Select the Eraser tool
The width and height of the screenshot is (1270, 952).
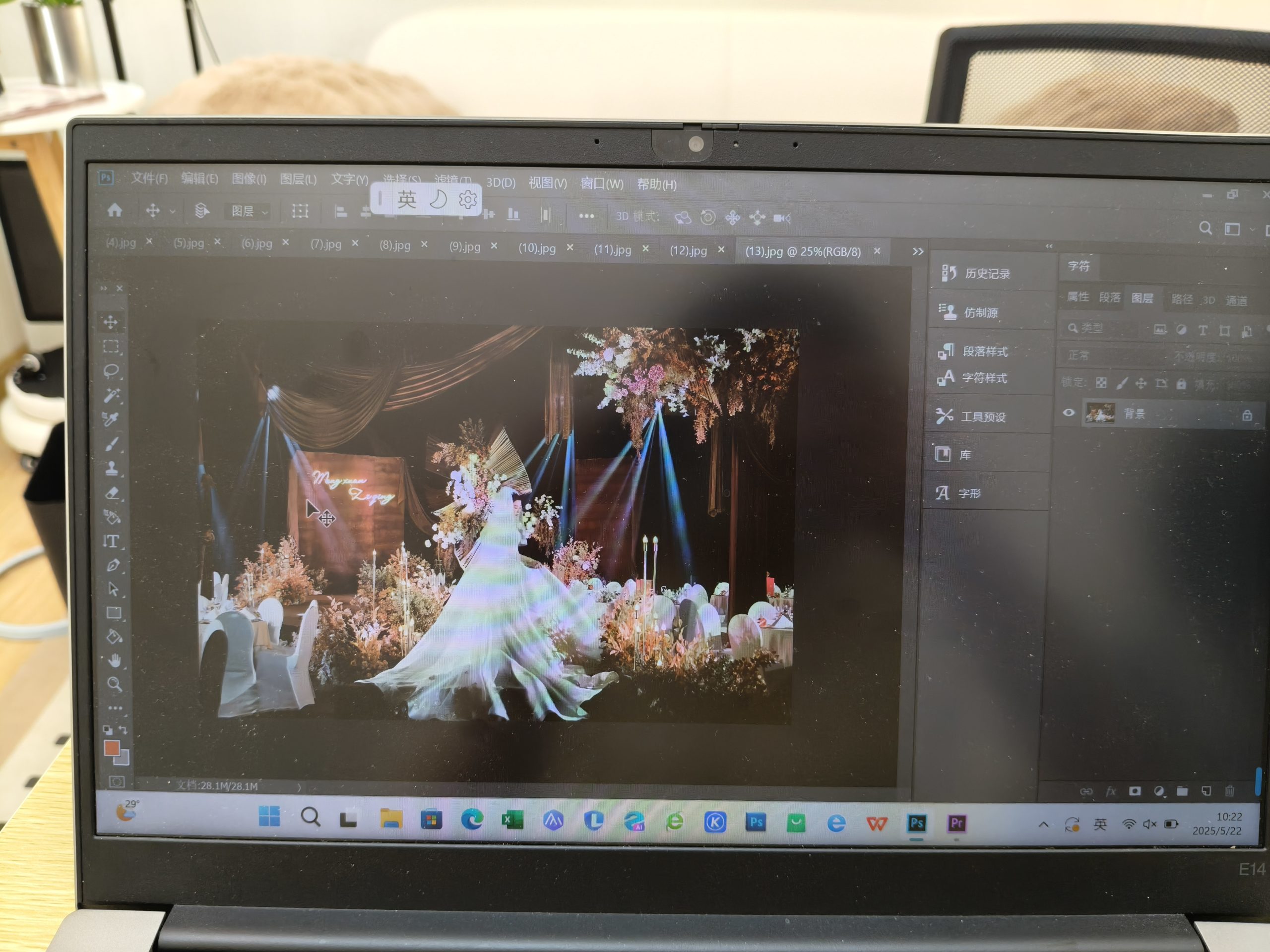[113, 492]
